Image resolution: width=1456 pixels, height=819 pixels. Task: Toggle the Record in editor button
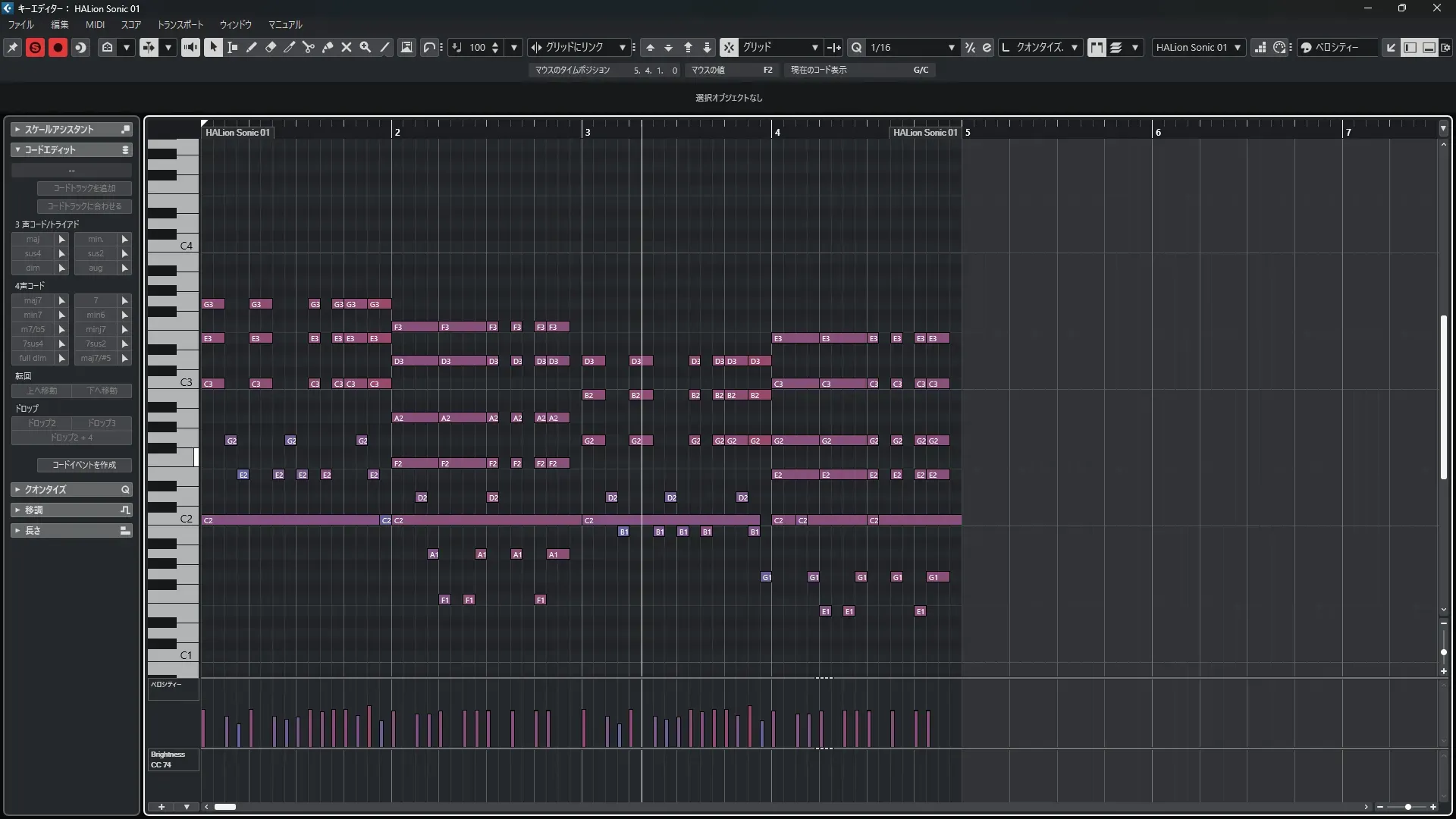pos(58,47)
